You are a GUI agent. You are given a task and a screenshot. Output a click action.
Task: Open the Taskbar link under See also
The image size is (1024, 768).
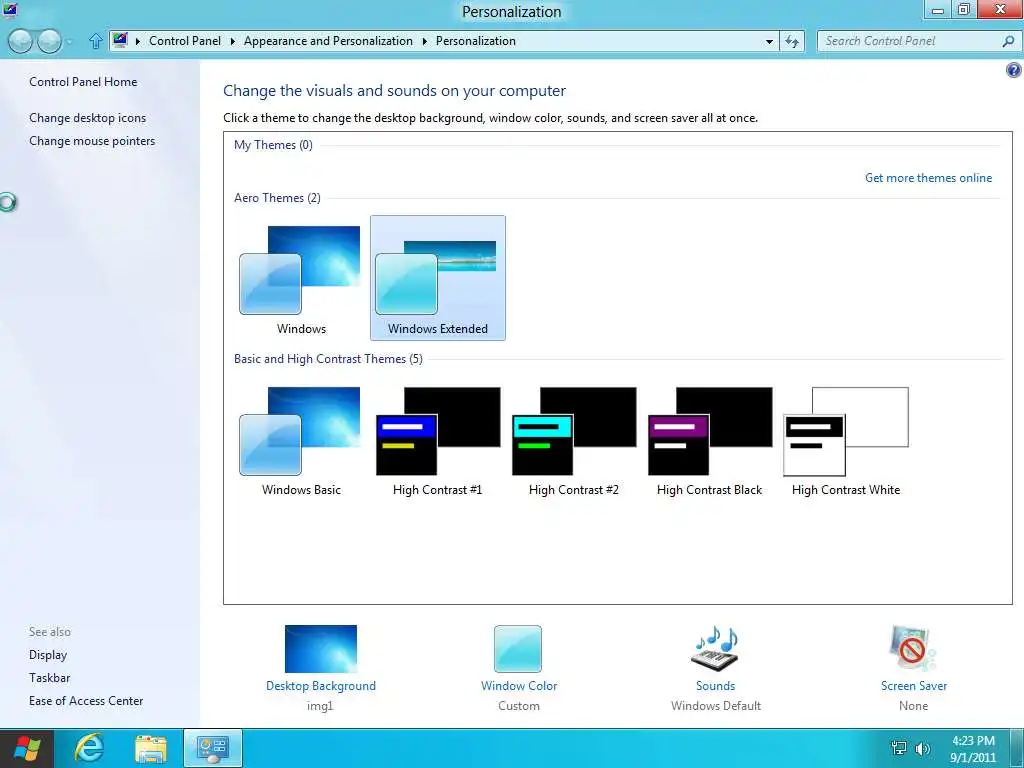[49, 678]
